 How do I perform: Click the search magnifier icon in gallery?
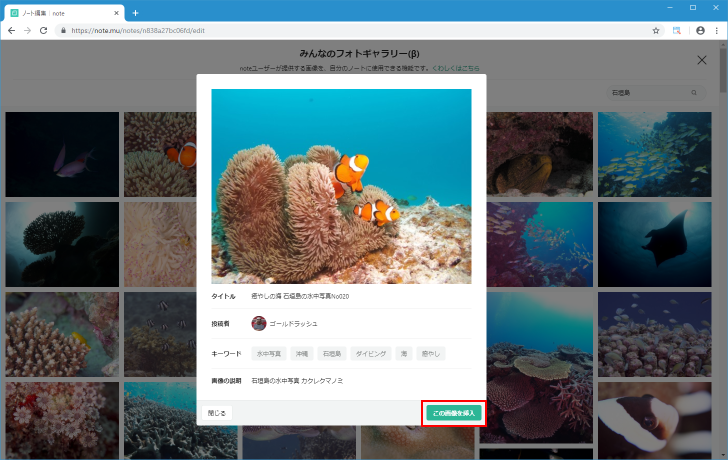(694, 93)
